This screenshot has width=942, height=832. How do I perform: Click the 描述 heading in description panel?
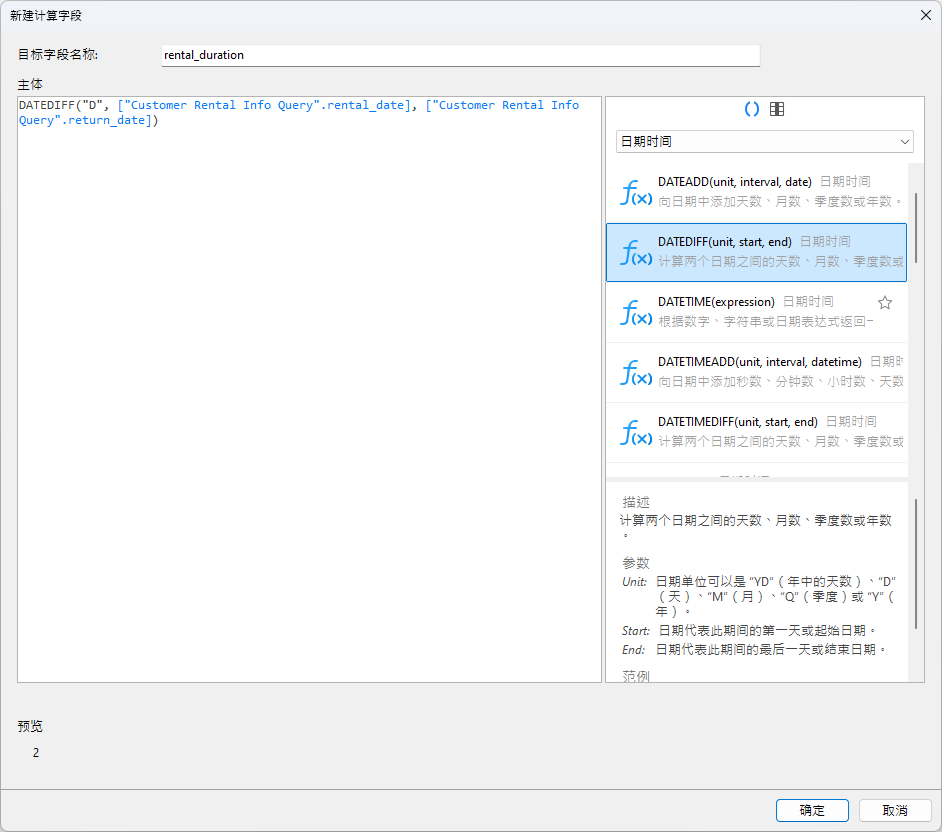636,502
